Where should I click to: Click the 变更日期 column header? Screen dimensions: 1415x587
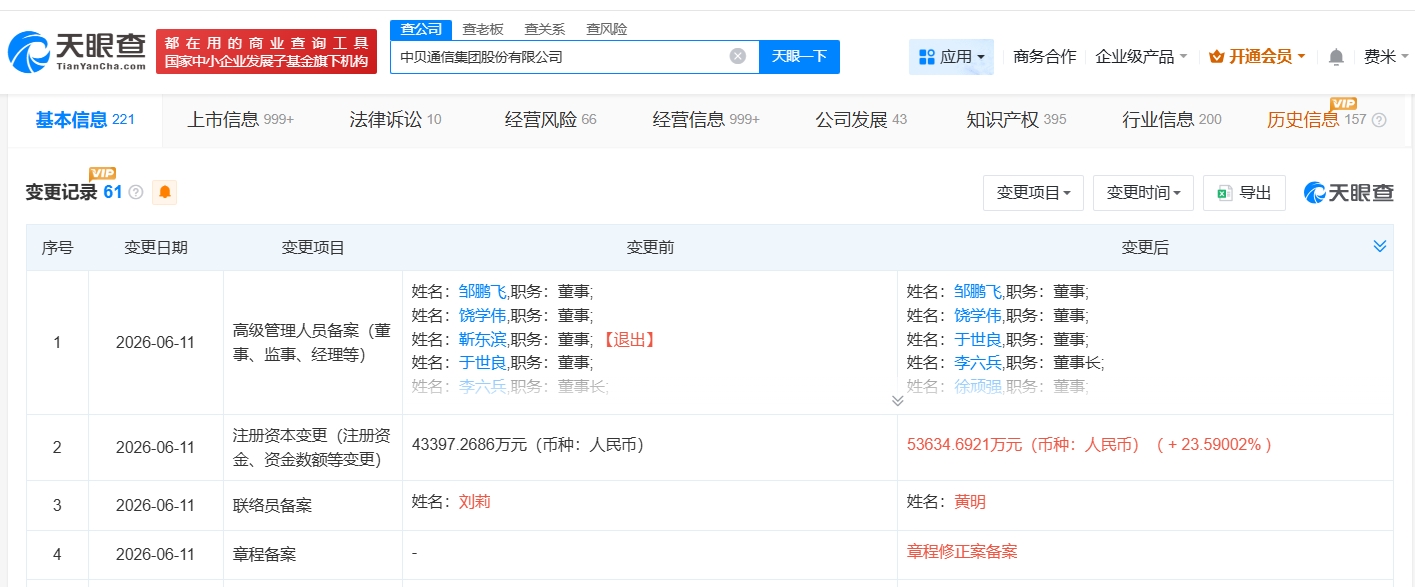coord(155,247)
